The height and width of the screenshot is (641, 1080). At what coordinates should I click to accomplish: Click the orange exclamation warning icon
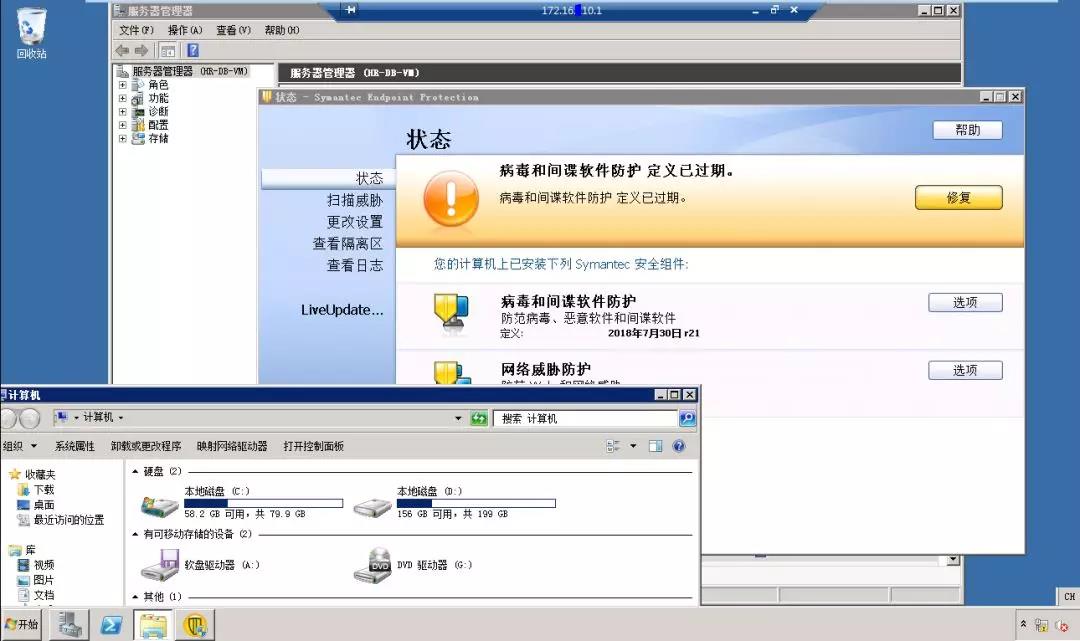click(x=451, y=199)
